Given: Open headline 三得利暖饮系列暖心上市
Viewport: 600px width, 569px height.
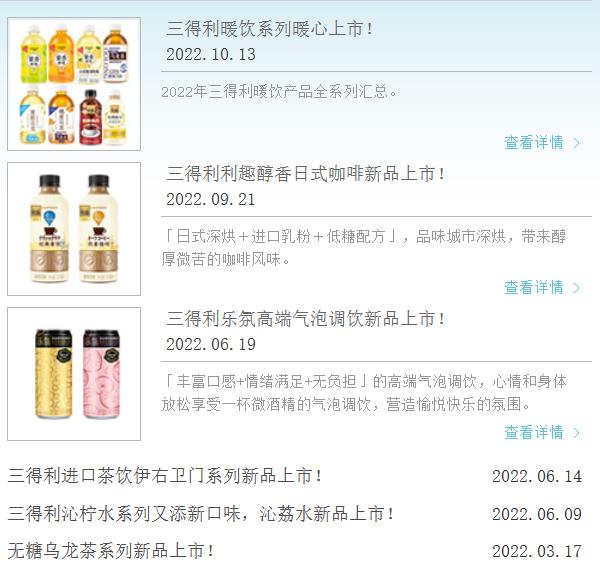Looking at the screenshot, I should pos(270,29).
